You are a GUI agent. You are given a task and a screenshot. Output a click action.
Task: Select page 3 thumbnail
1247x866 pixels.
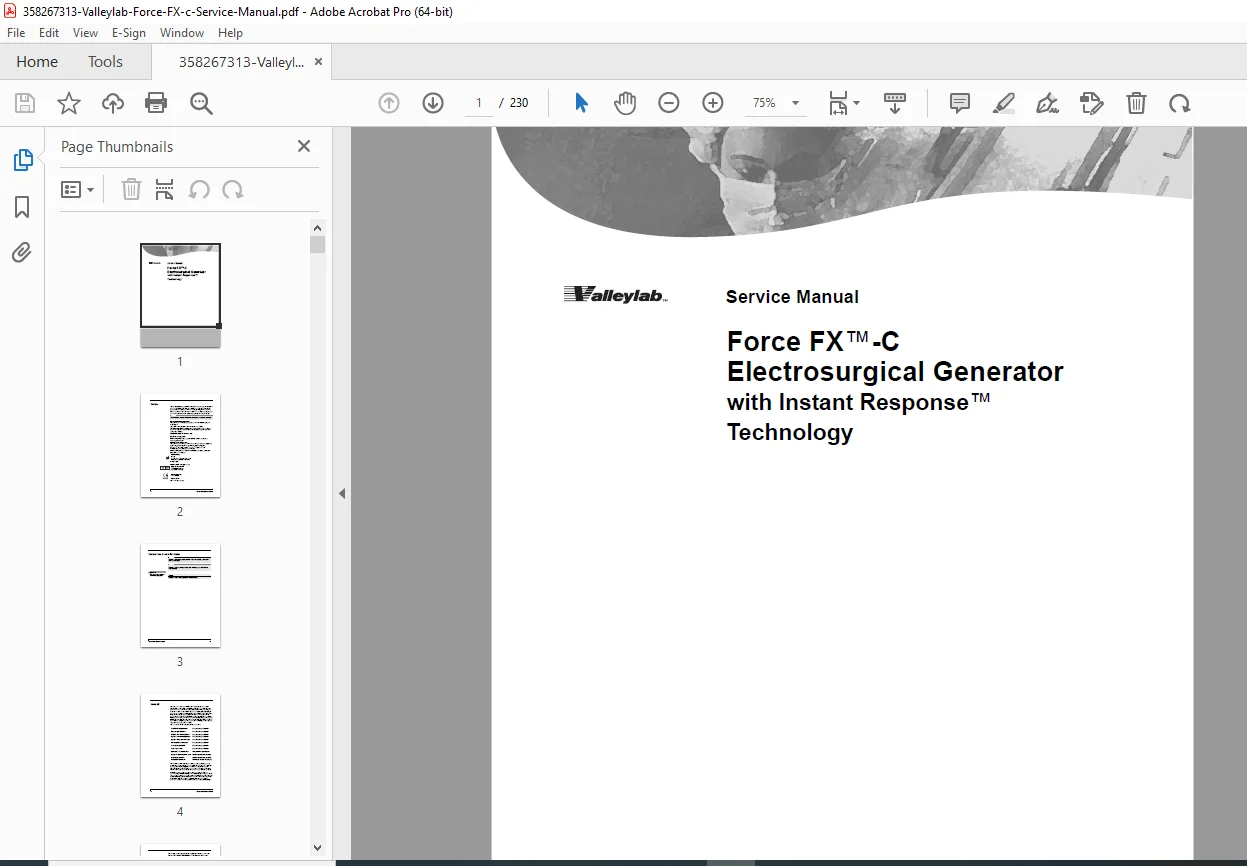click(x=180, y=596)
